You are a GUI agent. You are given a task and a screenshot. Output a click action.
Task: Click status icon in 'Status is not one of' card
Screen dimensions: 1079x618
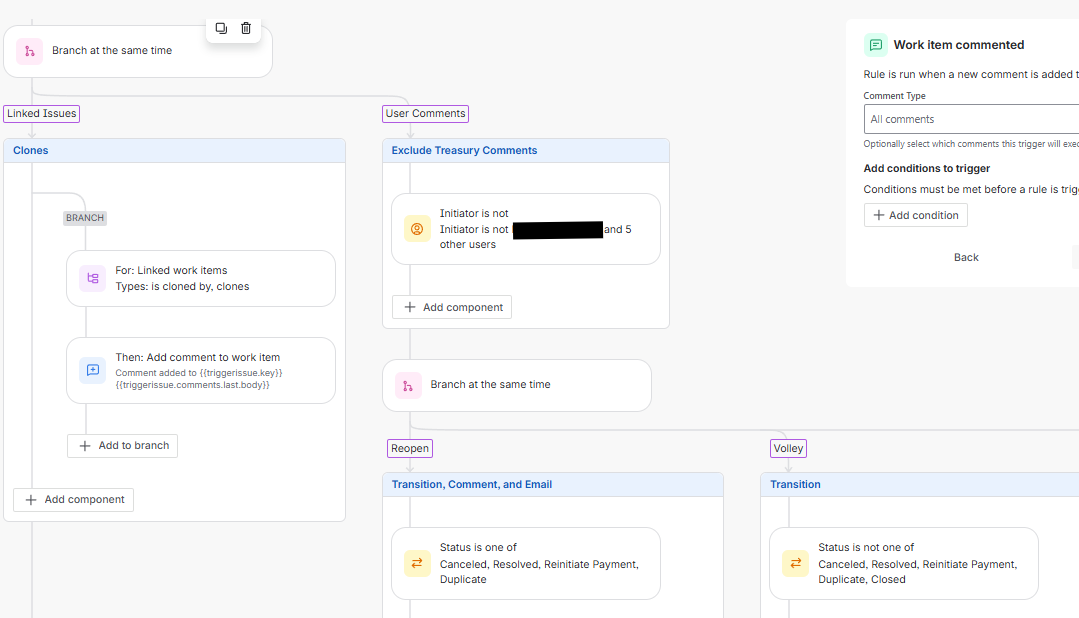(795, 563)
